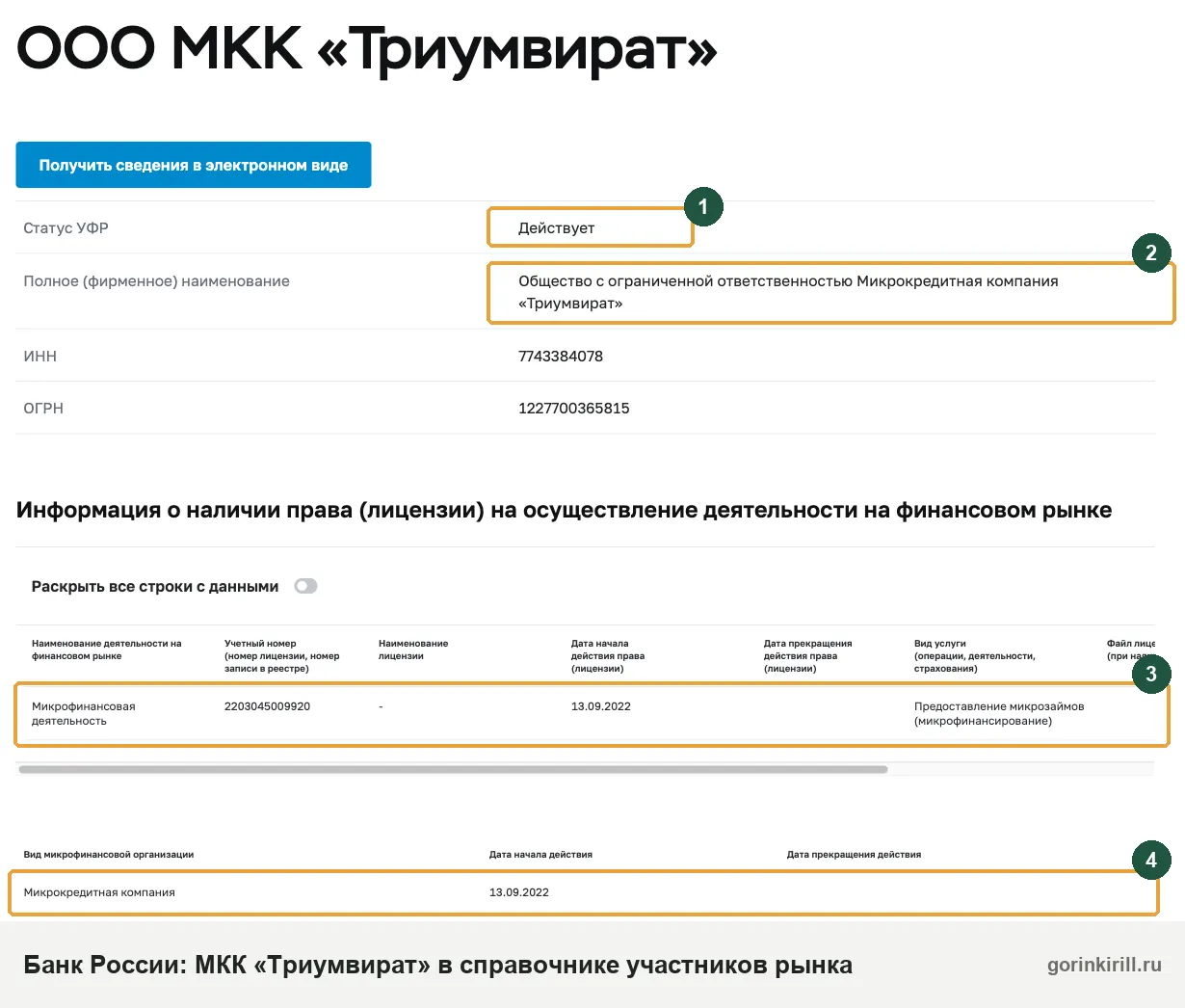Click header 'Дата прекращения действия' in lower table
The height and width of the screenshot is (1008, 1185).
click(855, 855)
